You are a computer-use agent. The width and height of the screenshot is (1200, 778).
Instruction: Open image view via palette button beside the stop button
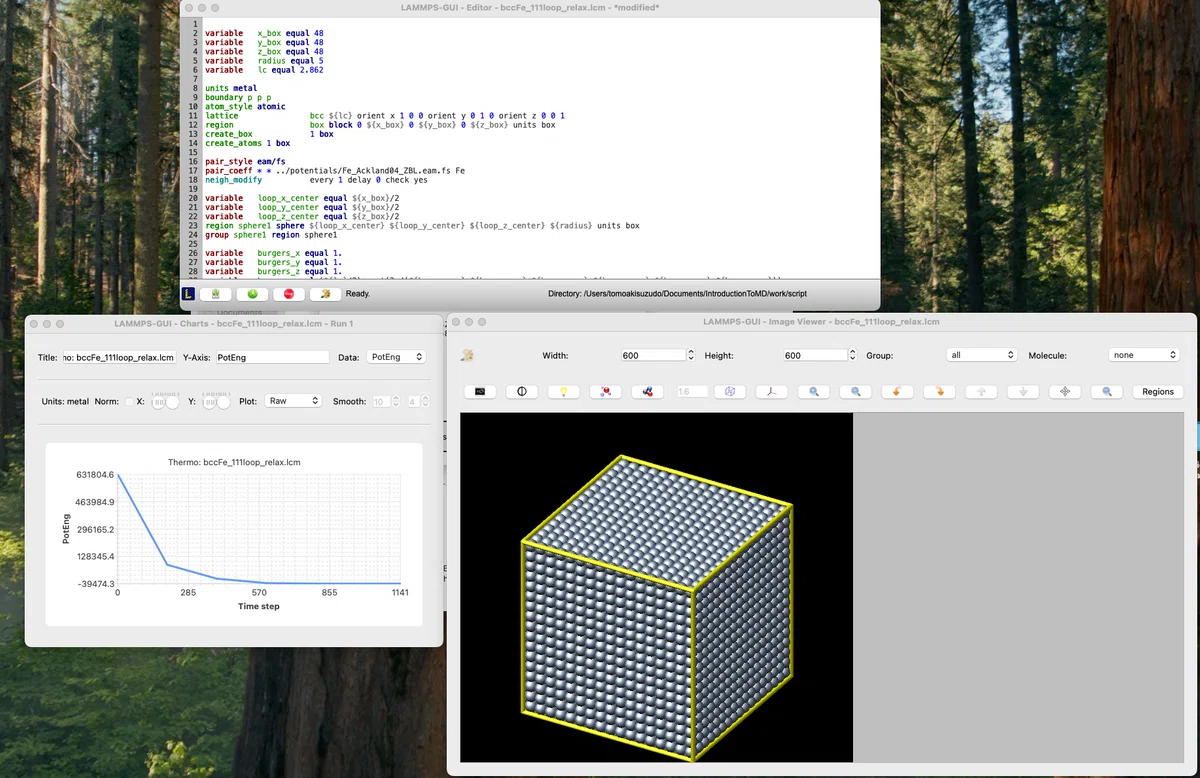click(x=325, y=294)
